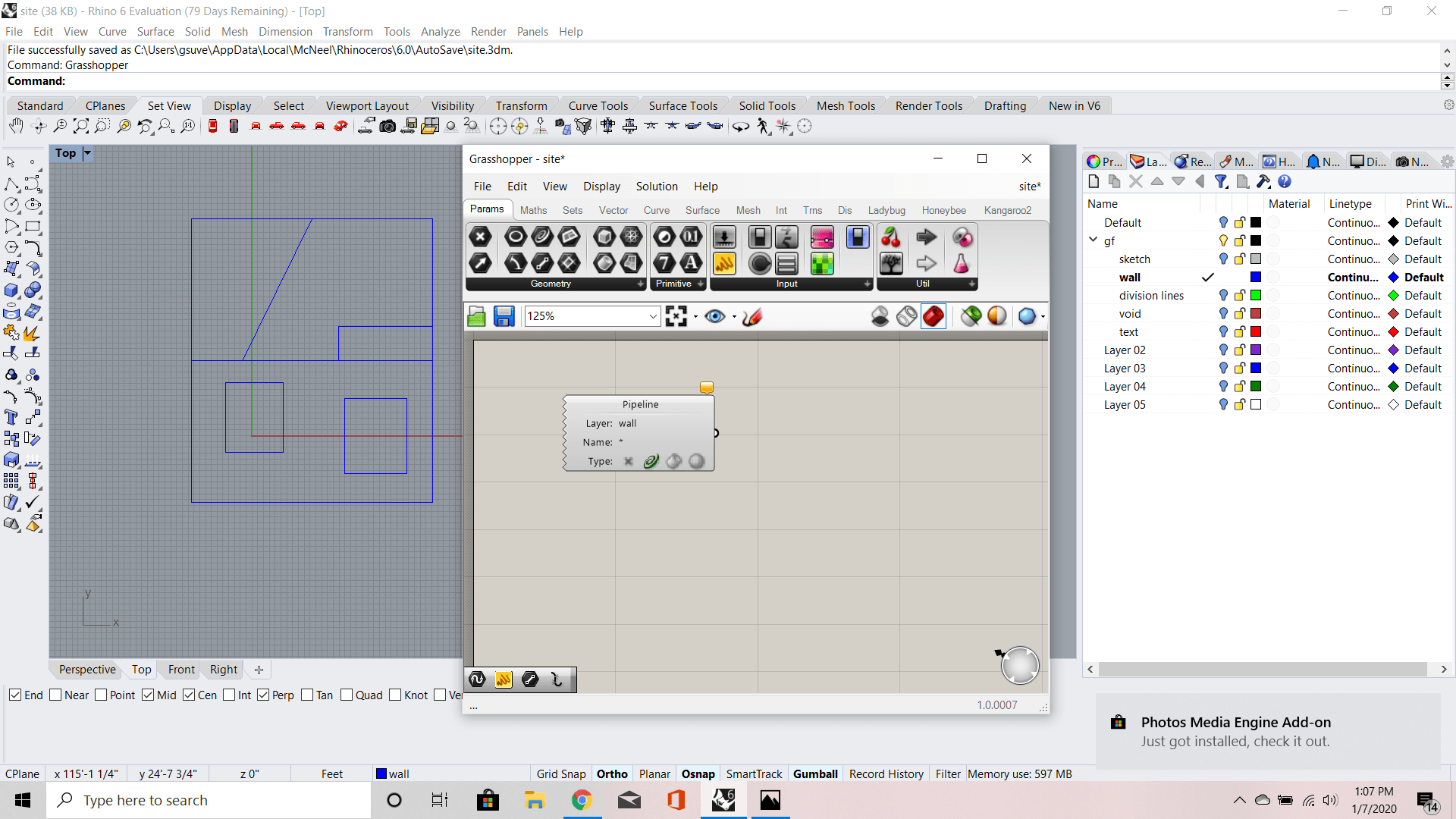The width and height of the screenshot is (1456, 819).
Task: Open the Grasshopper zoom percentage dropdown
Action: [x=653, y=316]
